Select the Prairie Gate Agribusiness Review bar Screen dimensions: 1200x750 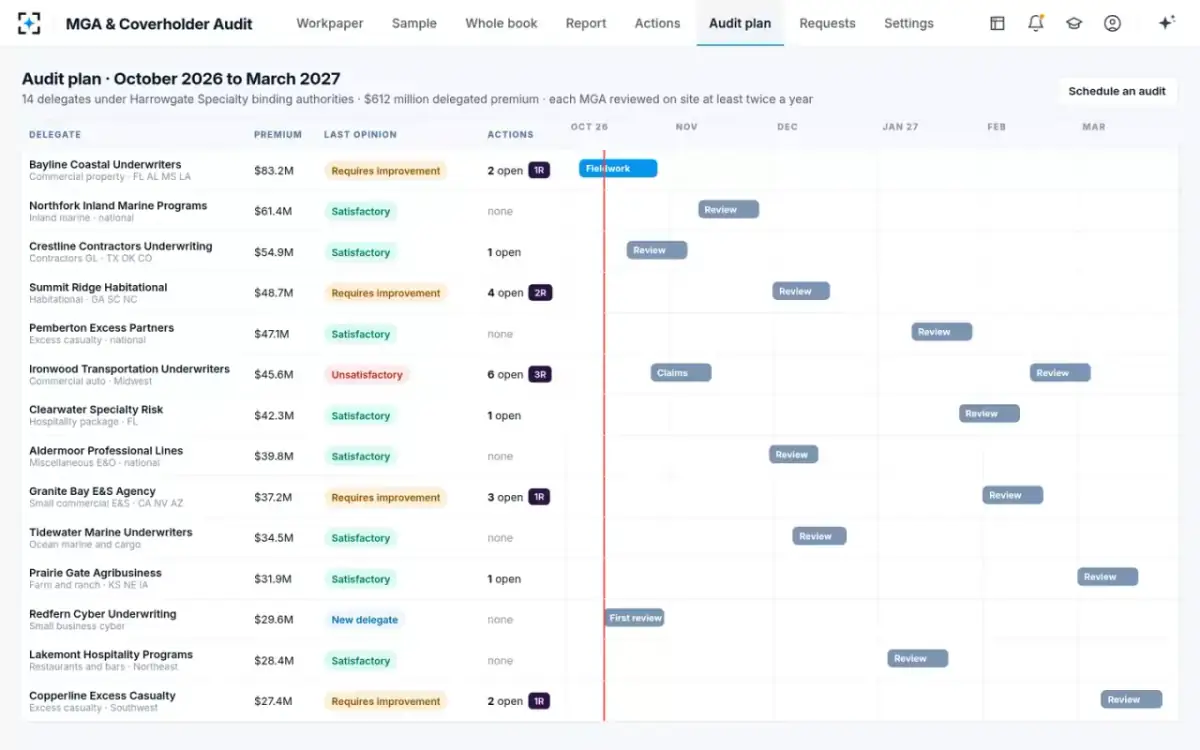coord(1107,577)
